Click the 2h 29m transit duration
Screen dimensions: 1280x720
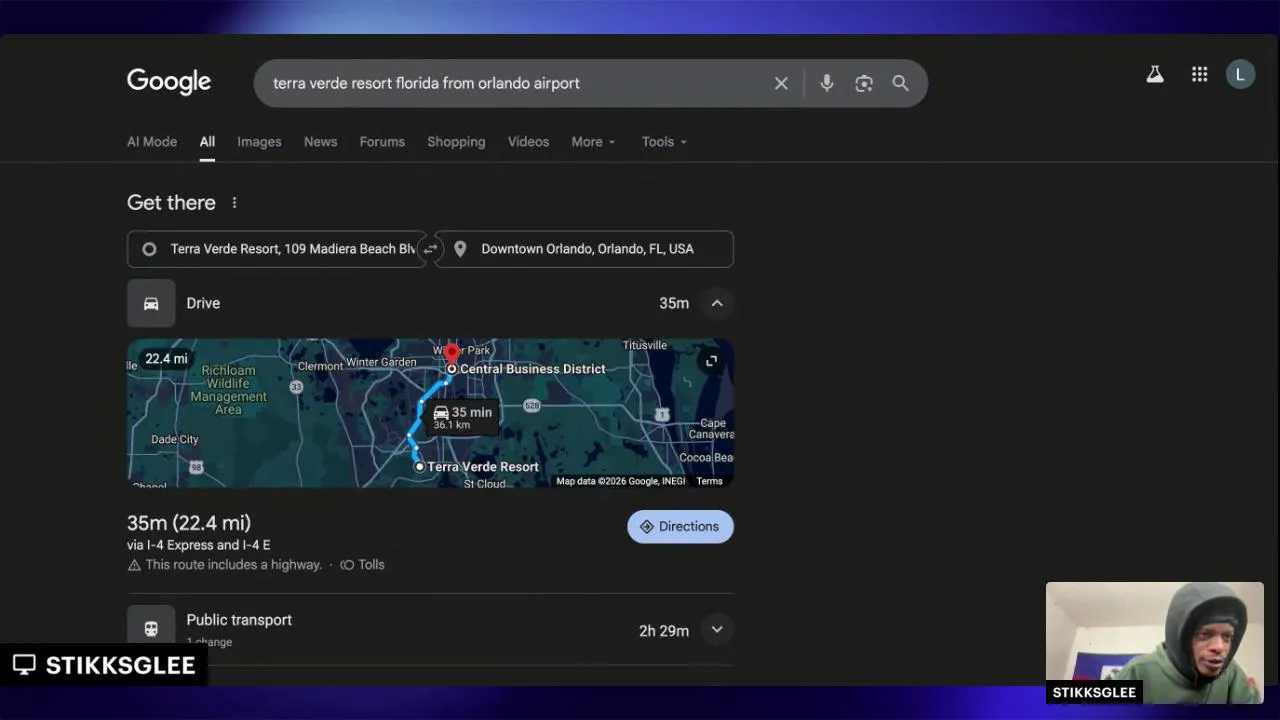[664, 631]
